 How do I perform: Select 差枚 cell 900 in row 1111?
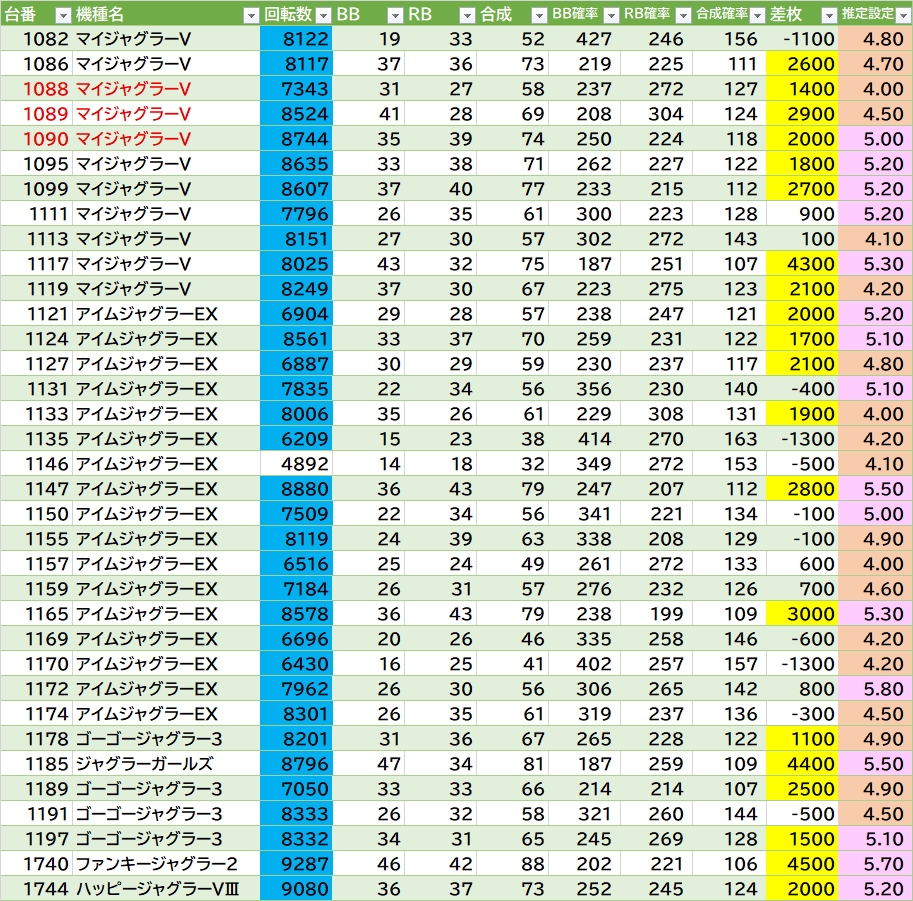(x=802, y=214)
